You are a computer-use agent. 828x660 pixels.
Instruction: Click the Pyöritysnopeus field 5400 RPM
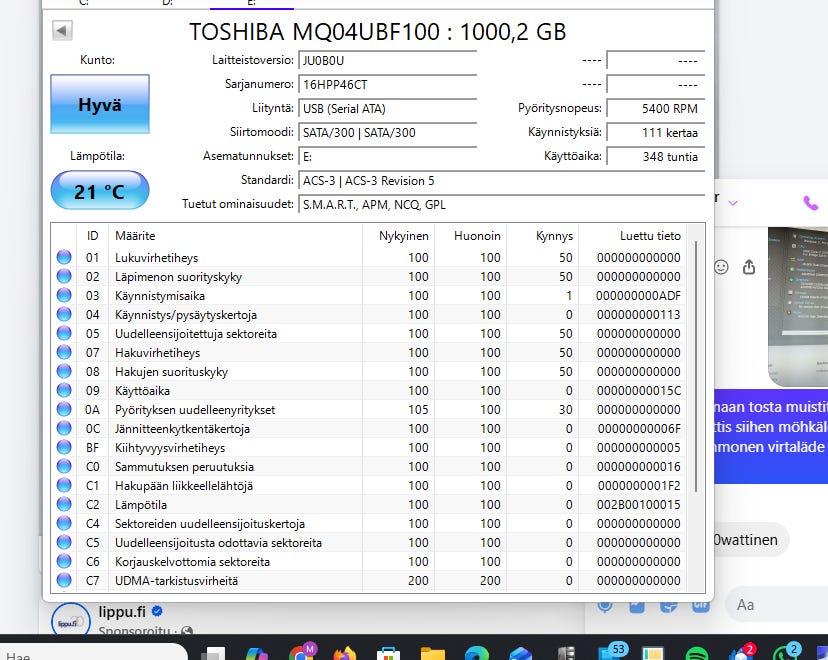pos(656,109)
